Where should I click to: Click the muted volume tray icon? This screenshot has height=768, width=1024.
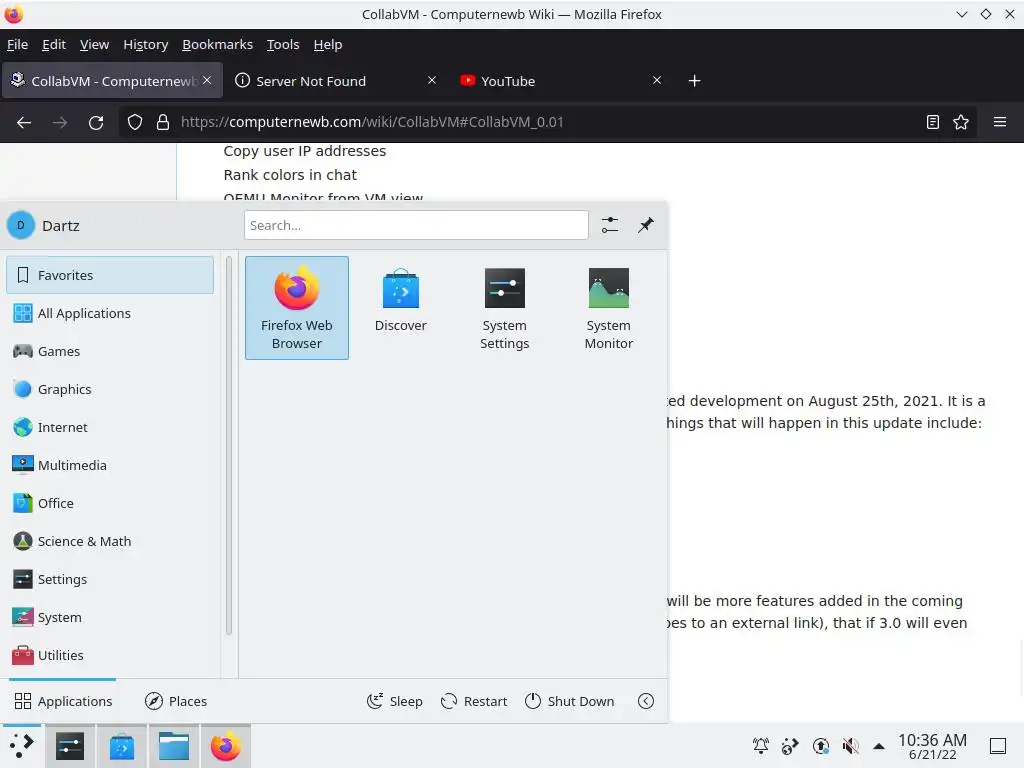pos(850,746)
